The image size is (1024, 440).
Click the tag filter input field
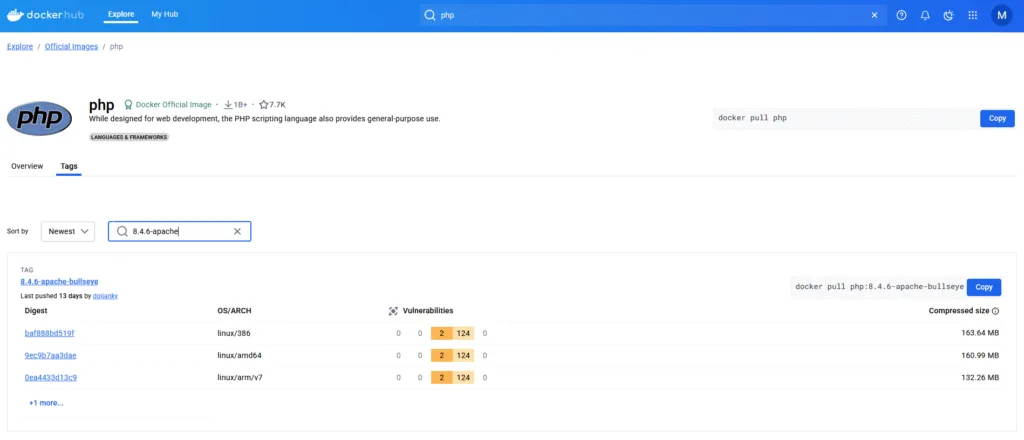coord(180,231)
